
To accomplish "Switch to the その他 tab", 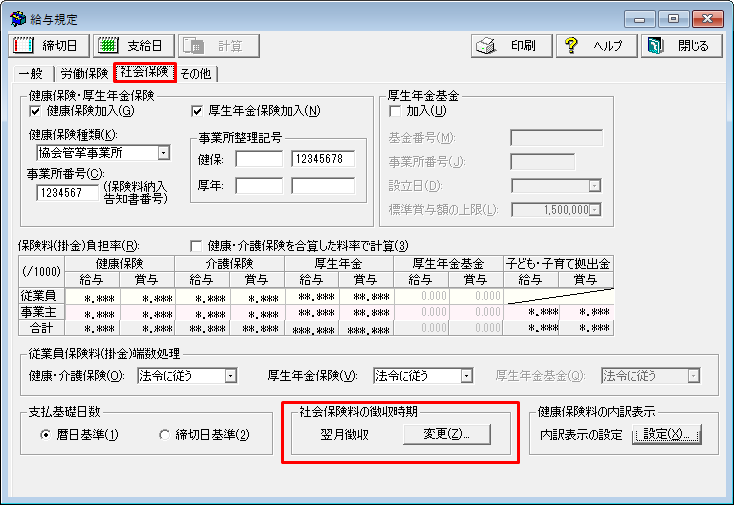I will coord(196,73).
